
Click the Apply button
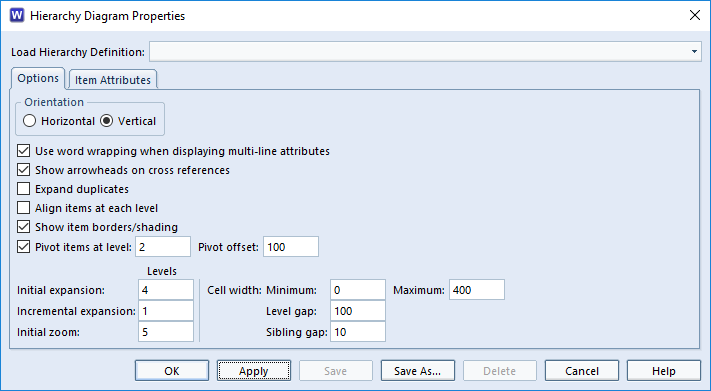point(254,371)
